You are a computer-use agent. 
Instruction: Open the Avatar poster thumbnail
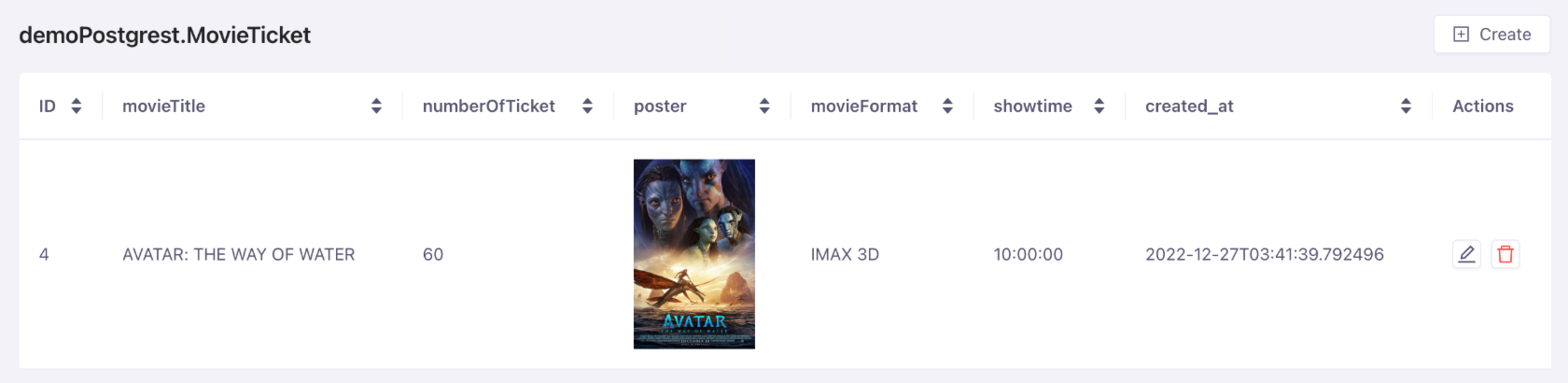tap(693, 254)
